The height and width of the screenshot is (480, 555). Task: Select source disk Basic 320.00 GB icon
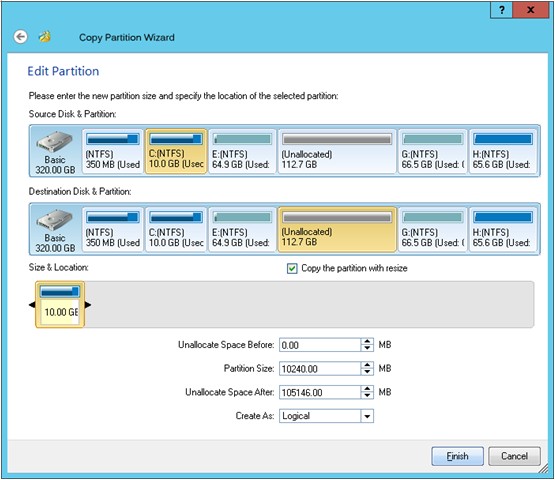pos(55,152)
